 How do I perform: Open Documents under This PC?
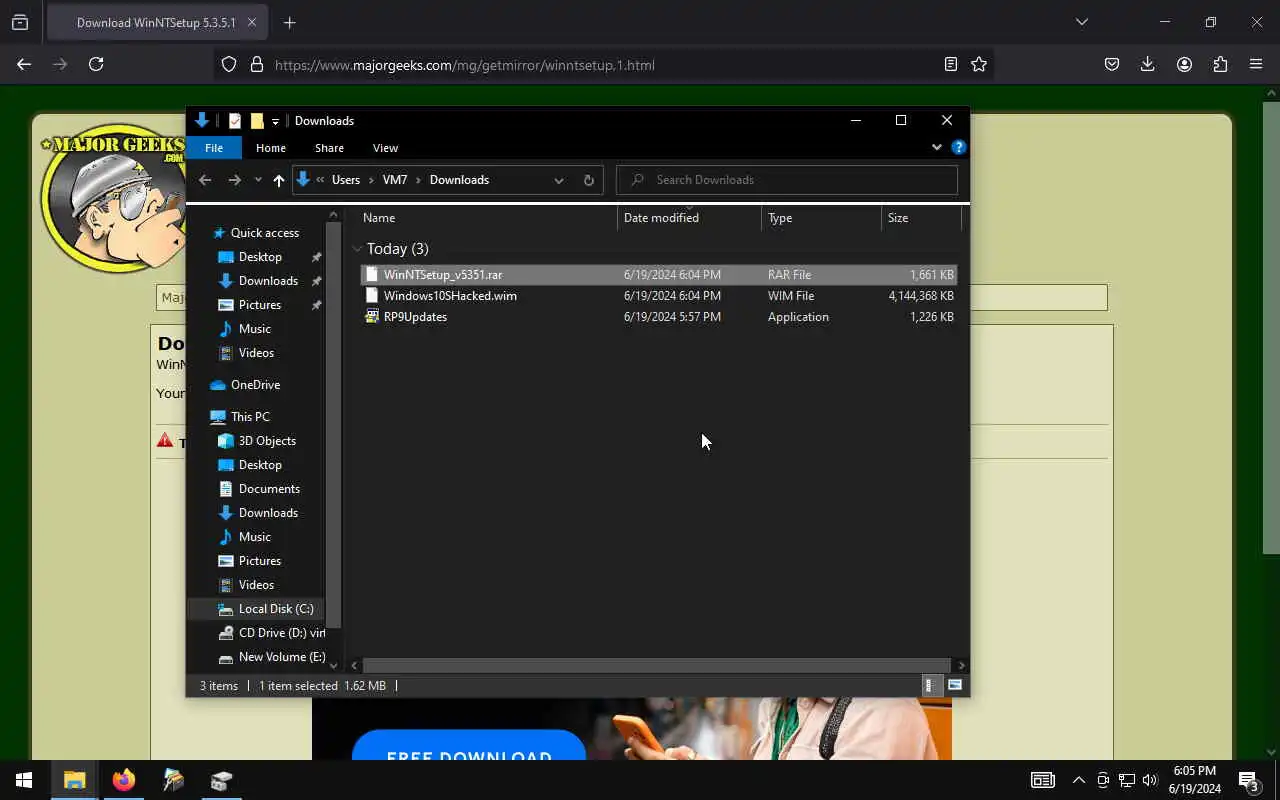coord(269,488)
